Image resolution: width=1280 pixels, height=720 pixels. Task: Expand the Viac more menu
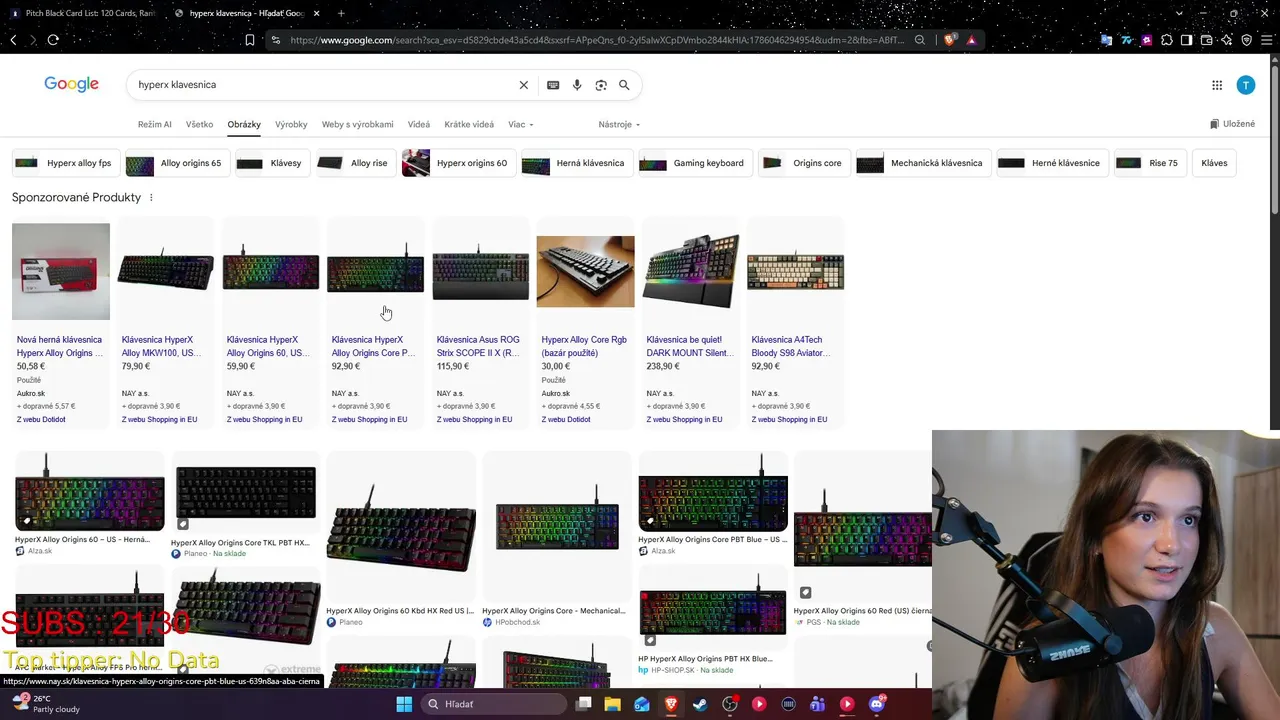pyautogui.click(x=520, y=125)
